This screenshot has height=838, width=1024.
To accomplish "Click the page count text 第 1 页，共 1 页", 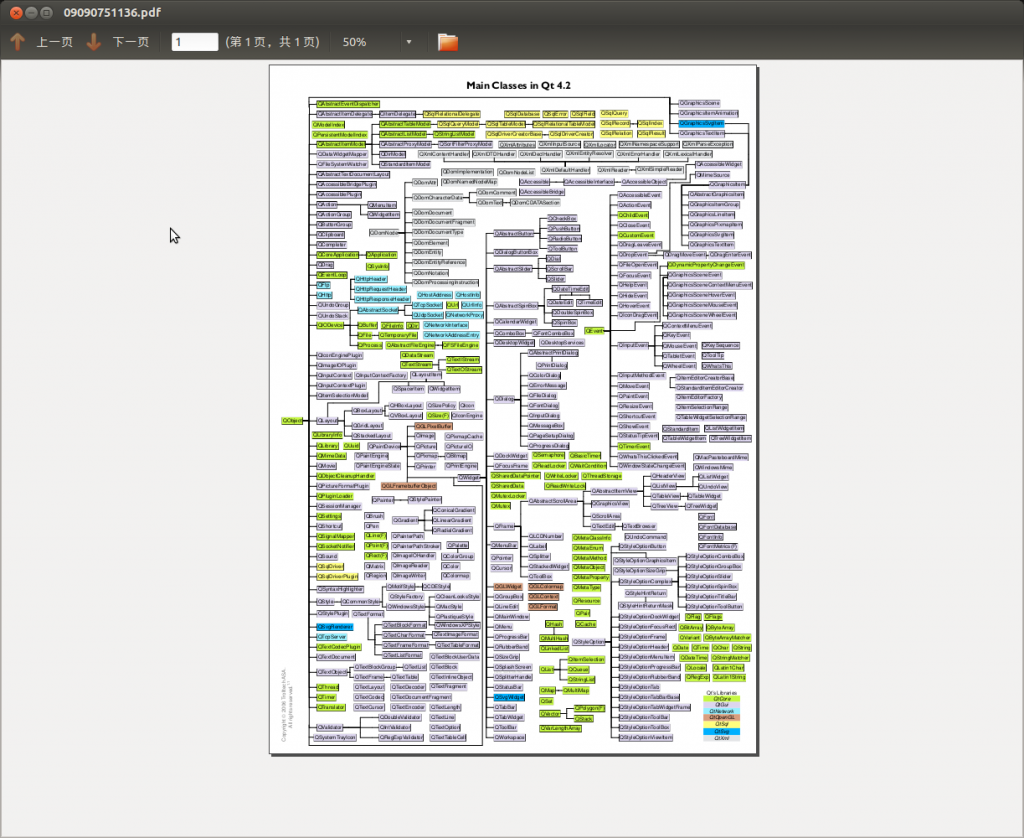I will pyautogui.click(x=272, y=42).
